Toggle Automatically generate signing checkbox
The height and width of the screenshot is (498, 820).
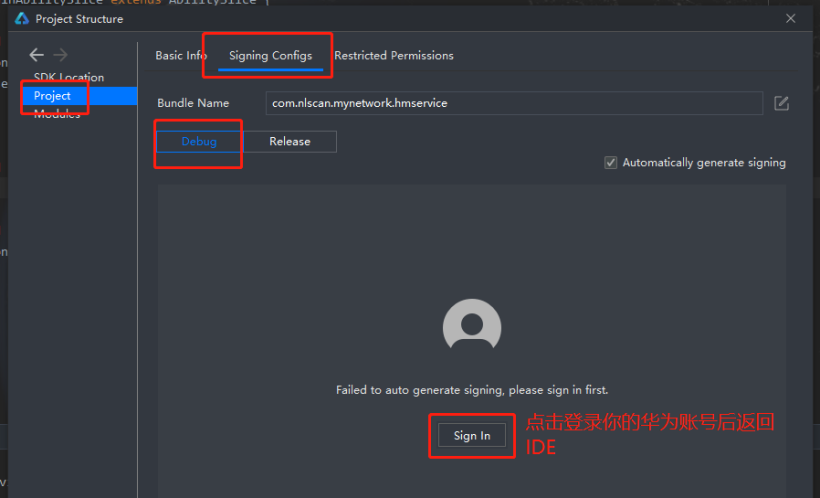610,163
